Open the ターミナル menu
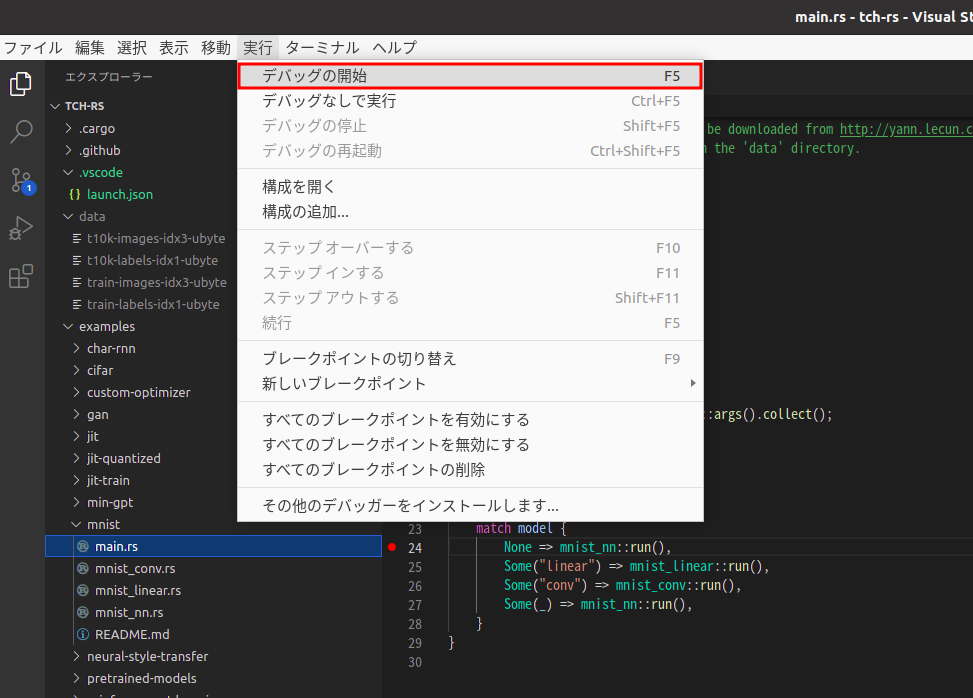Image resolution: width=973 pixels, height=698 pixels. (x=322, y=47)
